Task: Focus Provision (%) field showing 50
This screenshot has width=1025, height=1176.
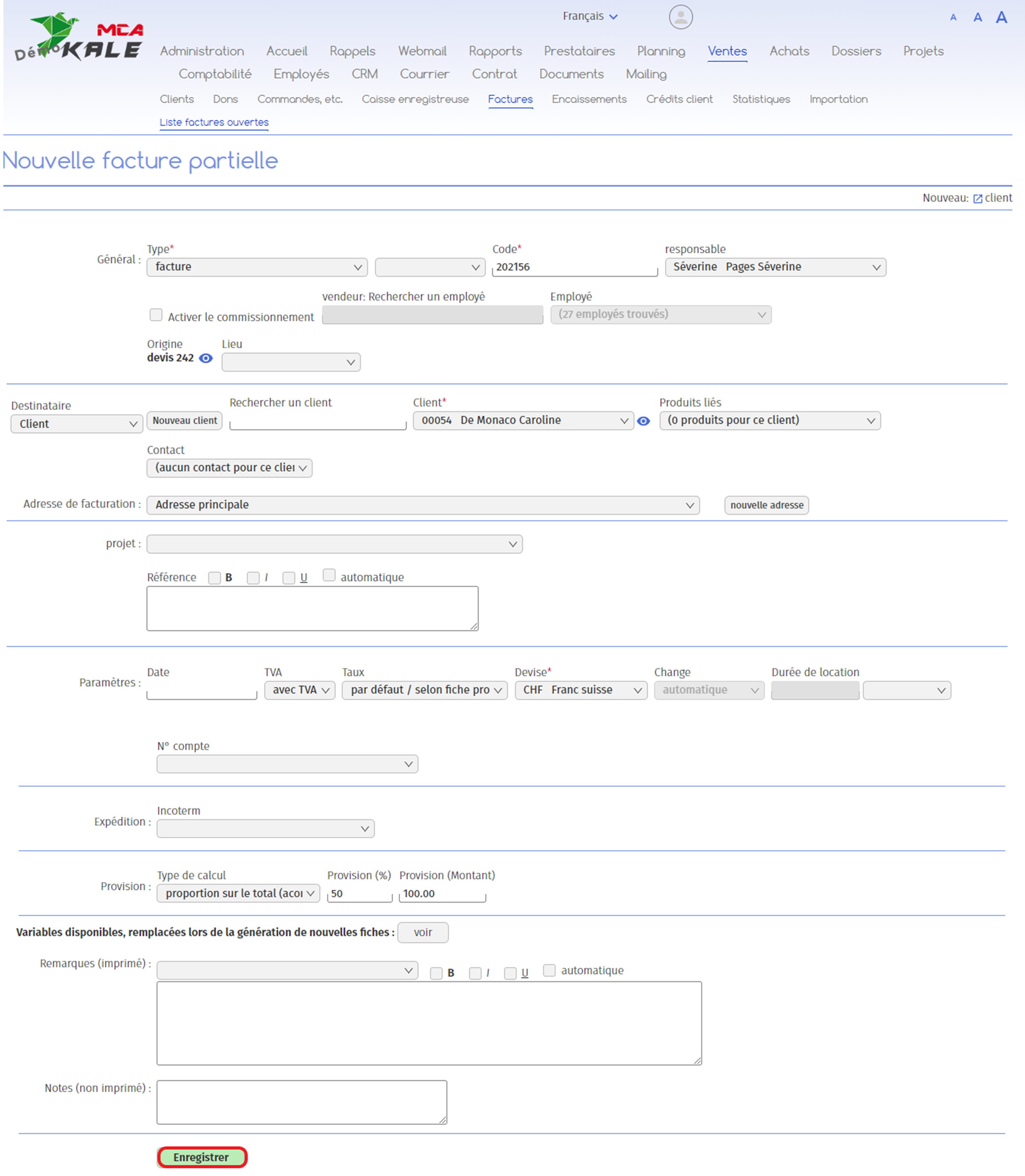Action: [x=360, y=894]
